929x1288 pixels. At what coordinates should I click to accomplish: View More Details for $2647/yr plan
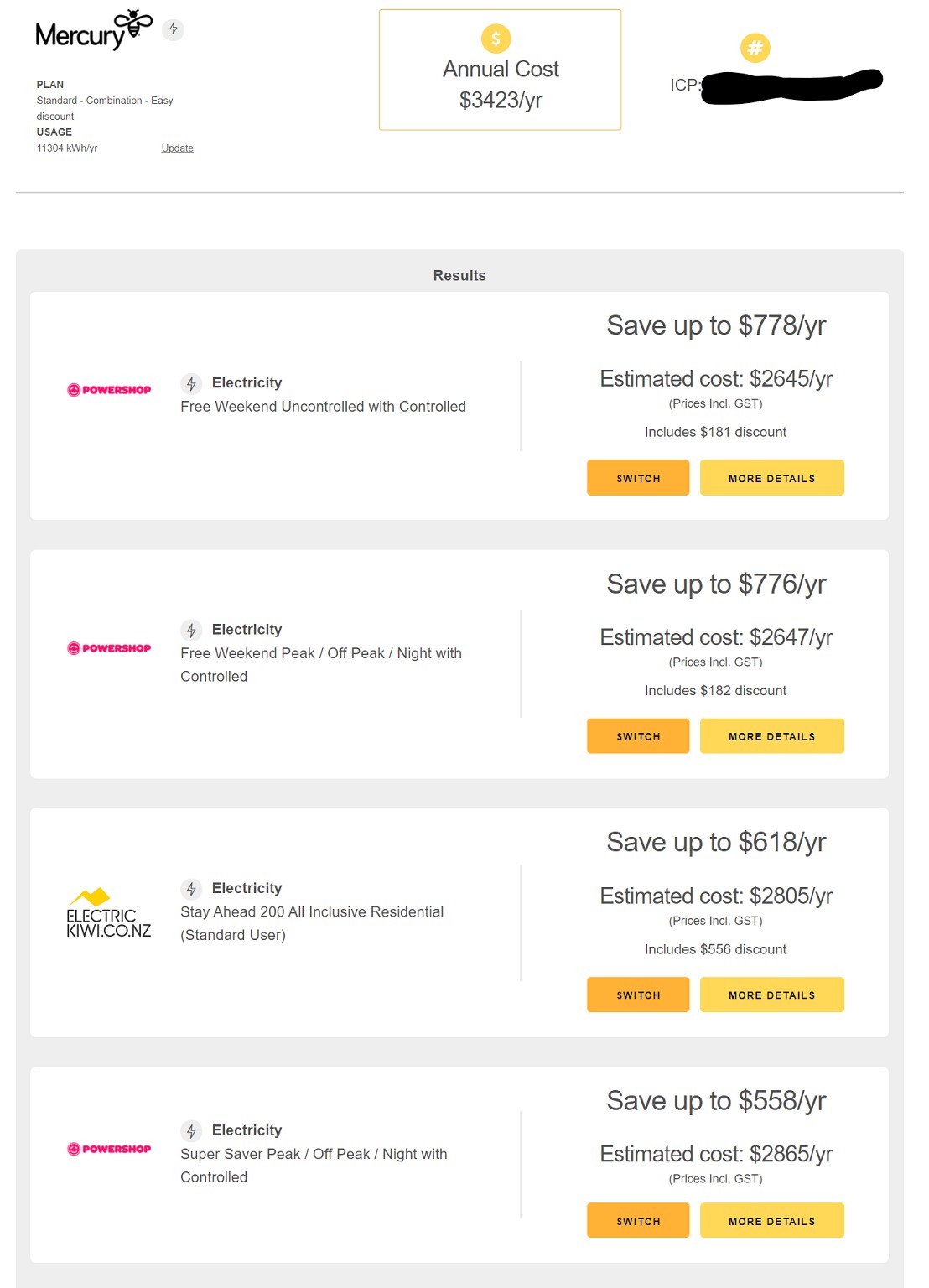tap(771, 736)
